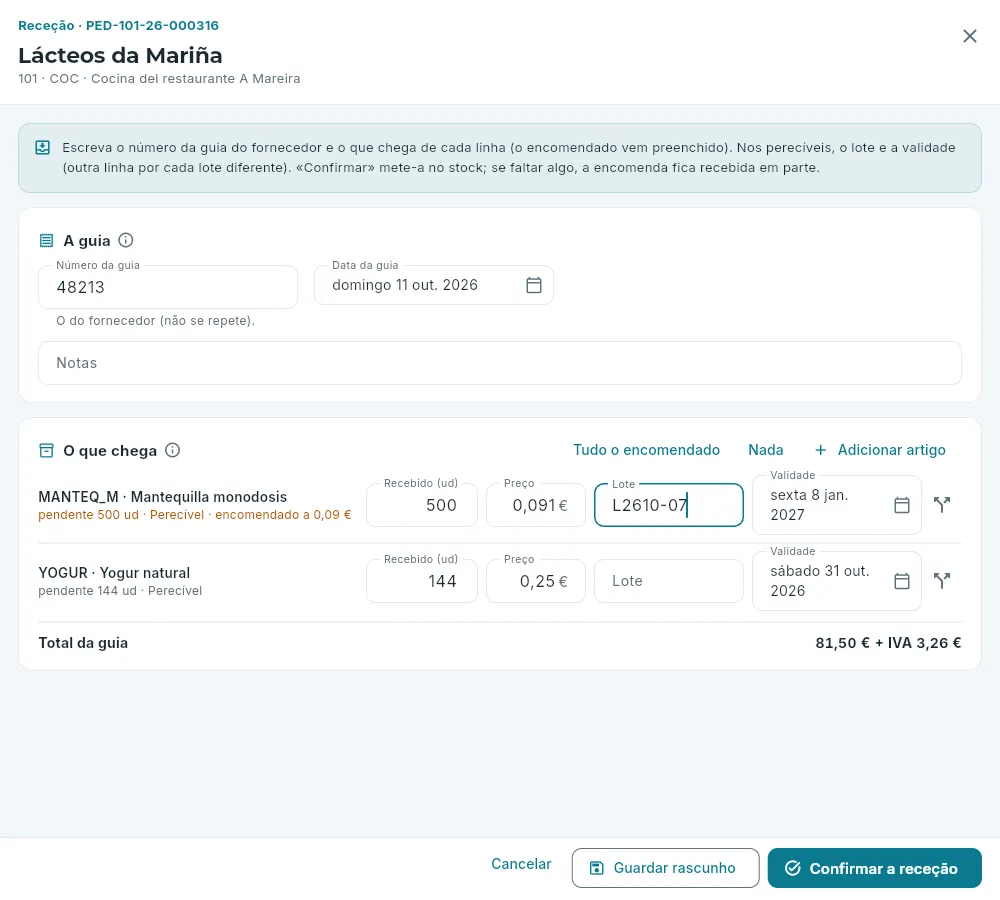
Task: Split the MANTEQ_M line into another lot
Action: click(x=942, y=505)
